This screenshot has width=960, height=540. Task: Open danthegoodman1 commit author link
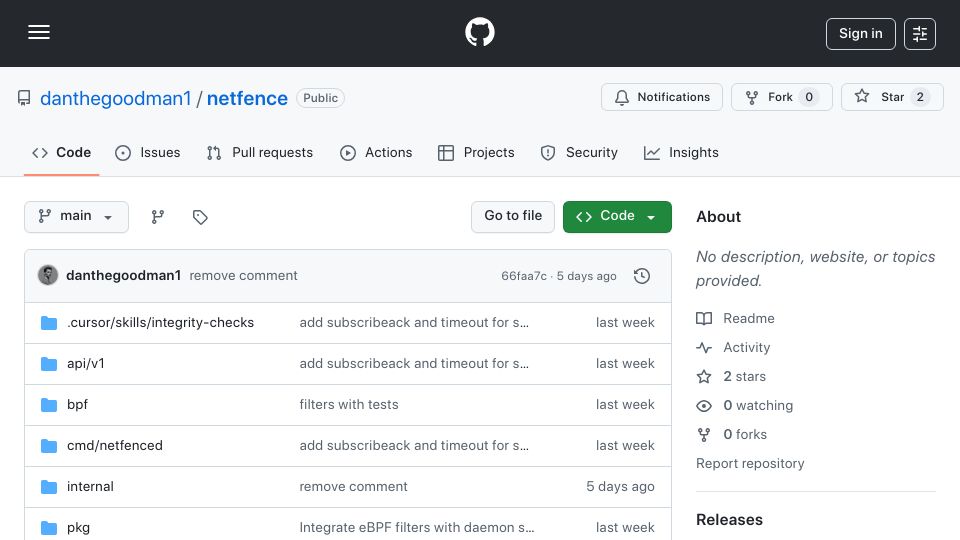pyautogui.click(x=123, y=276)
